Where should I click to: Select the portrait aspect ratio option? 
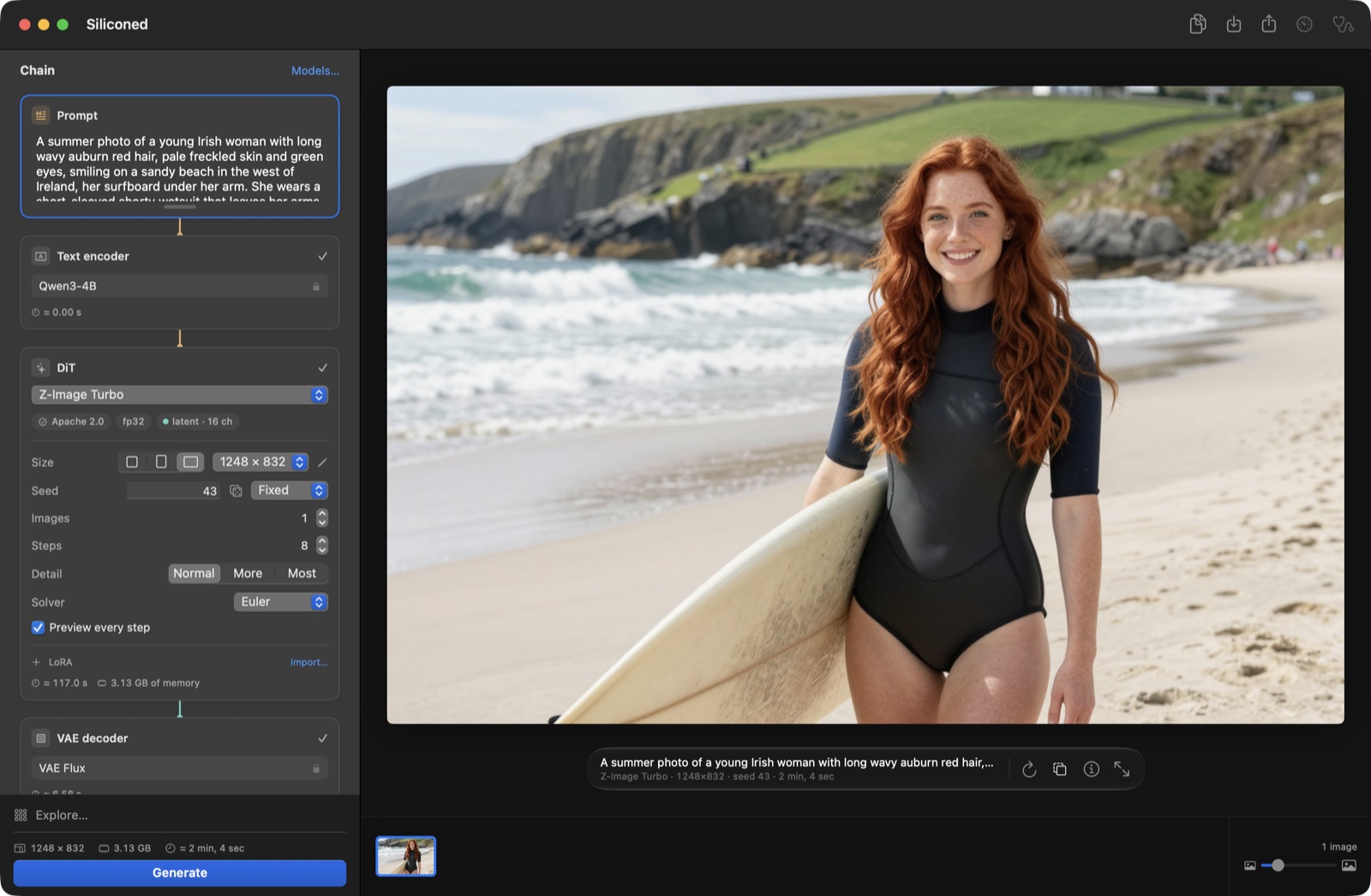coord(161,462)
